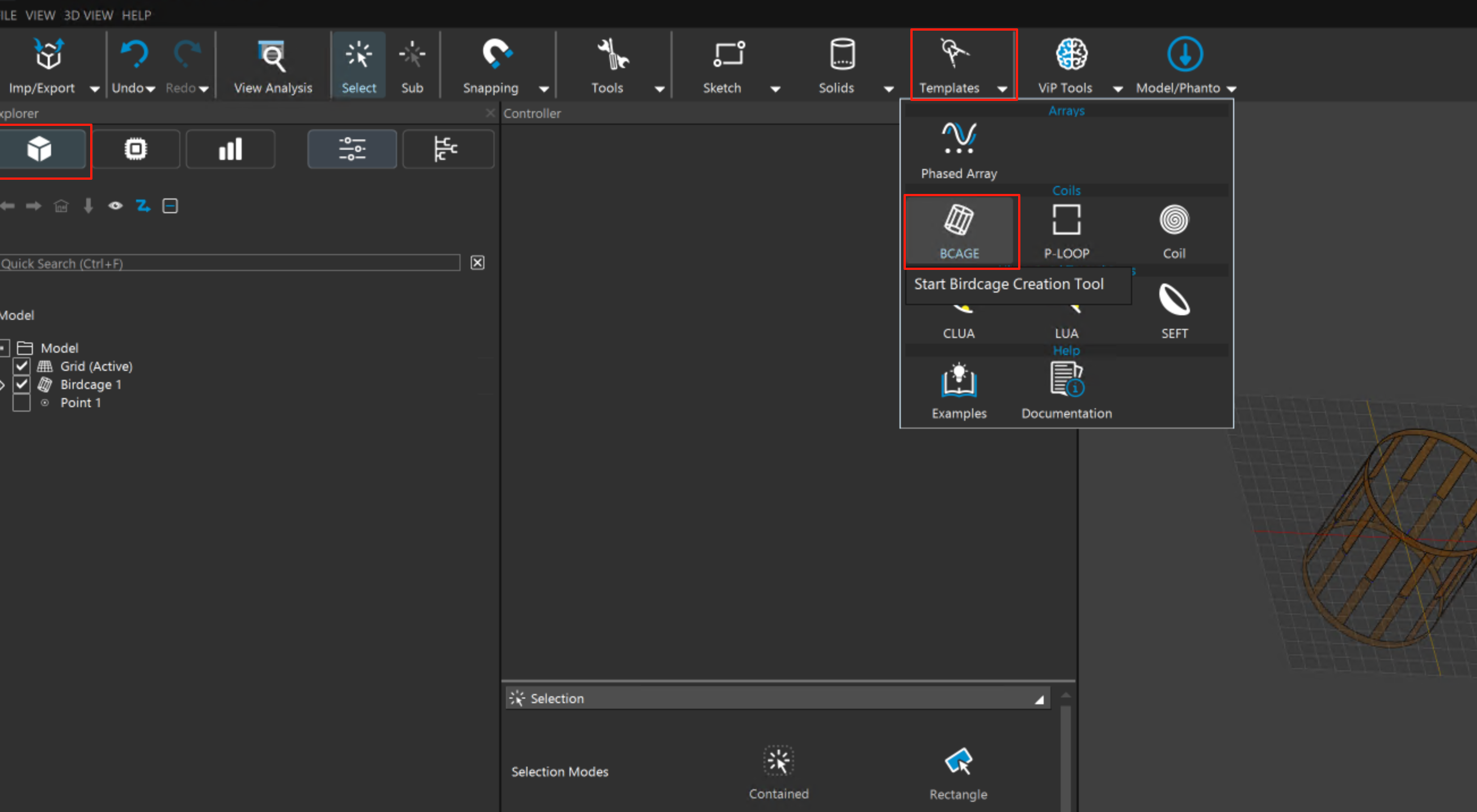
Task: Uncheck the Grid (Active) checkbox
Action: [x=22, y=366]
